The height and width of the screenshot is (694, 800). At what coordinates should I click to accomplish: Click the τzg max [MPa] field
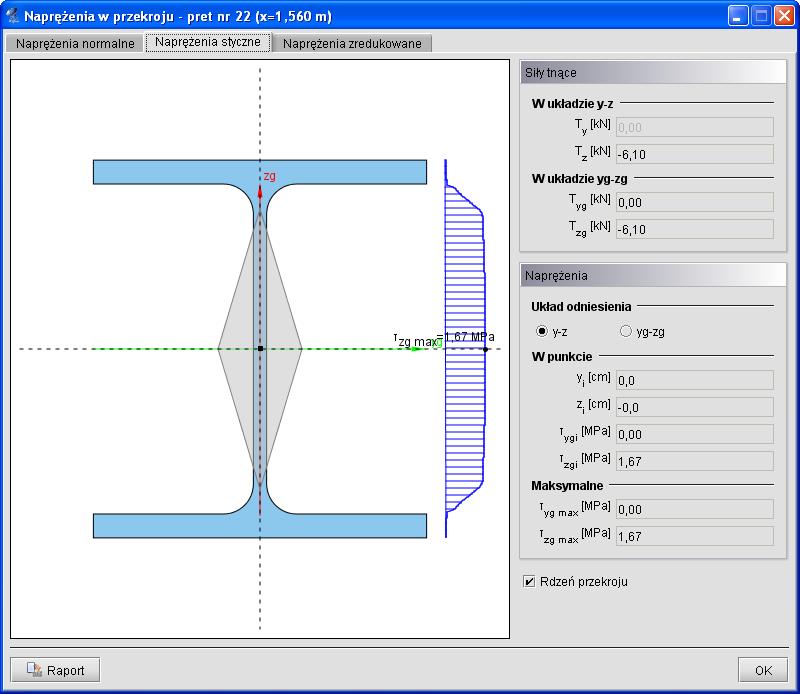[694, 536]
